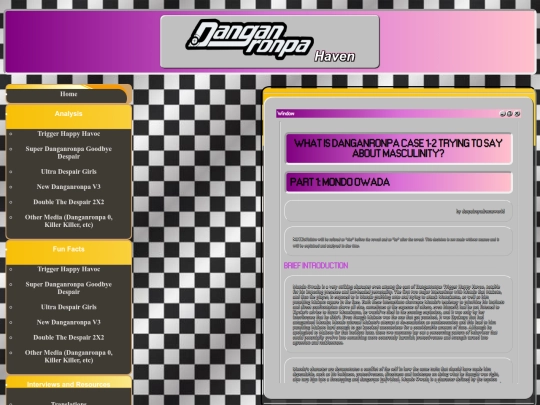
Task: Open Double The Despair 2X2 under Analysis
Action: [69, 202]
